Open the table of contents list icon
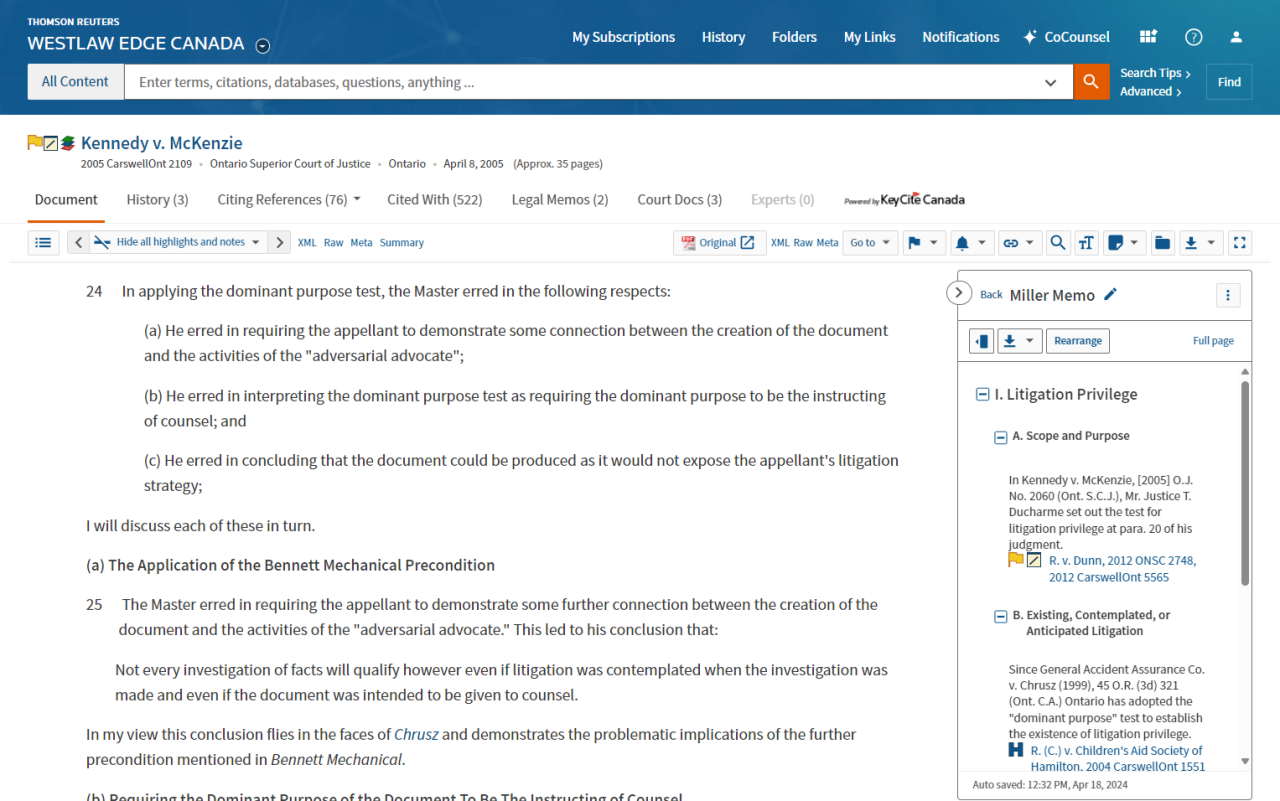 pos(43,242)
